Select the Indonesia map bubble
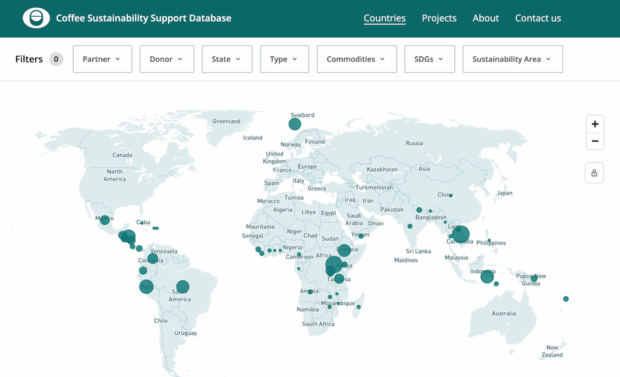 coord(487,277)
